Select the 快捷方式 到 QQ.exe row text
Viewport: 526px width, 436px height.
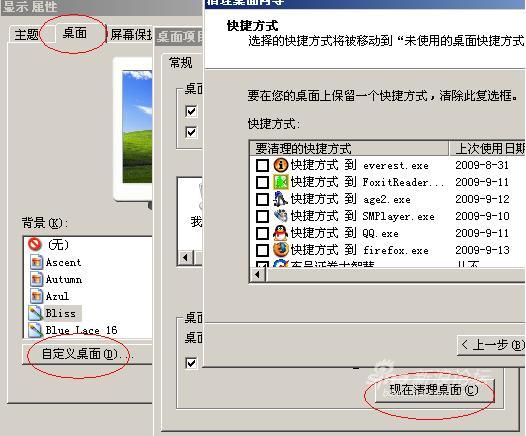click(345, 233)
